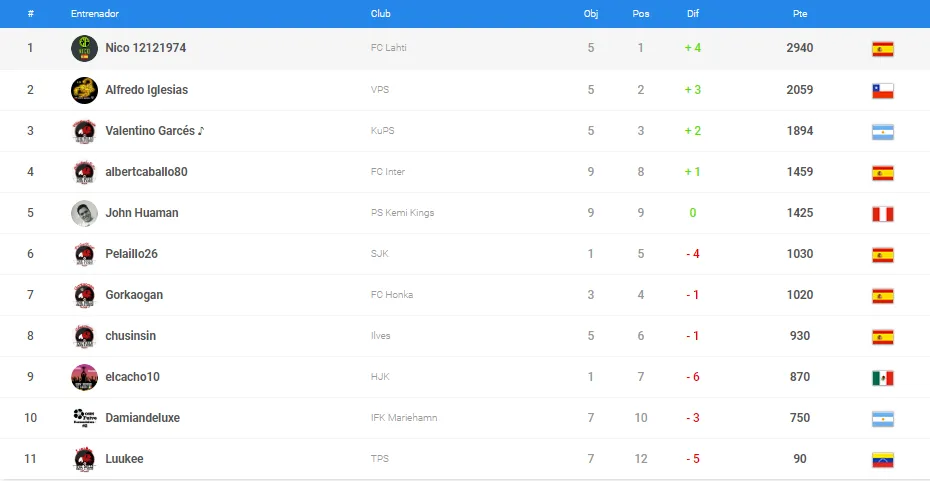
Task: Sort by the Pos column header
Action: point(641,14)
